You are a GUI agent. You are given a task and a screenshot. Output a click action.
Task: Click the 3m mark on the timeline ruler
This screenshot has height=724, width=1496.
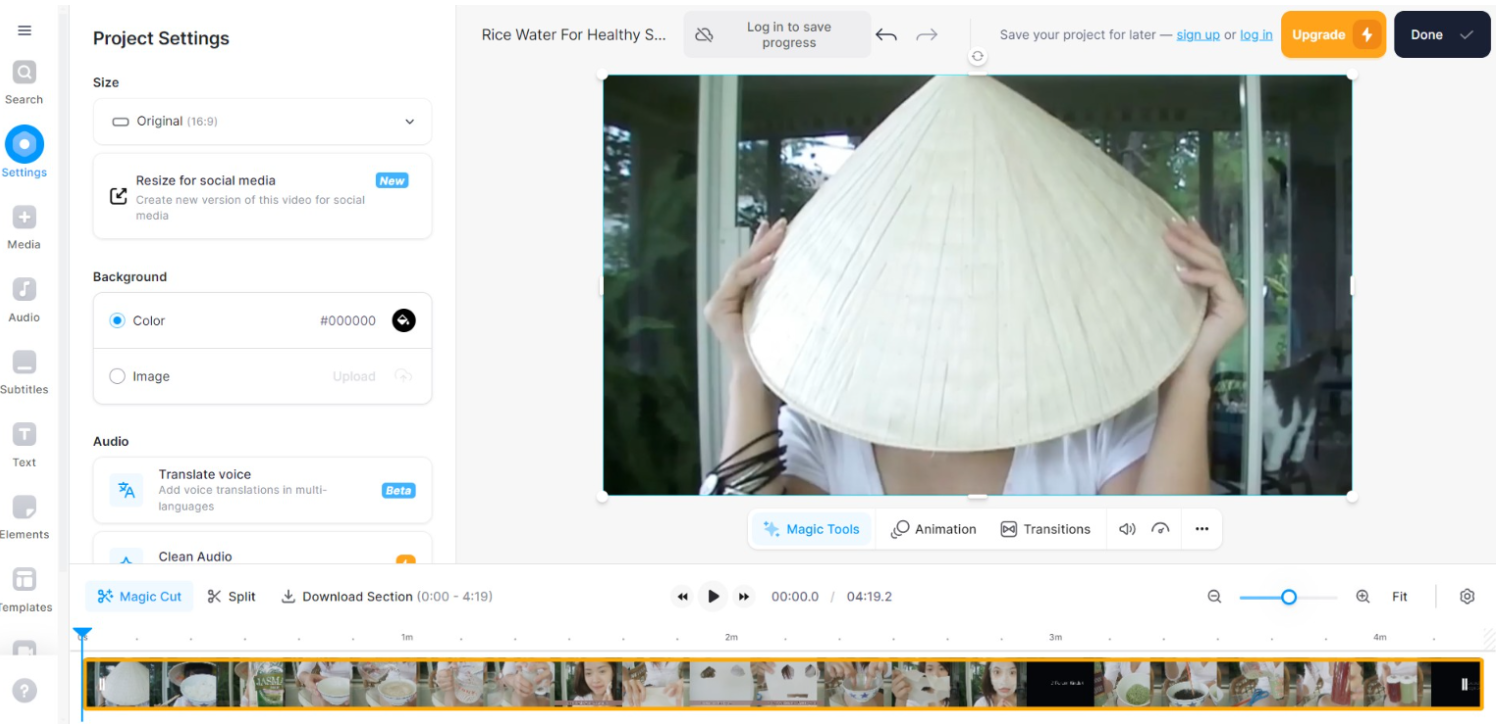(1055, 637)
